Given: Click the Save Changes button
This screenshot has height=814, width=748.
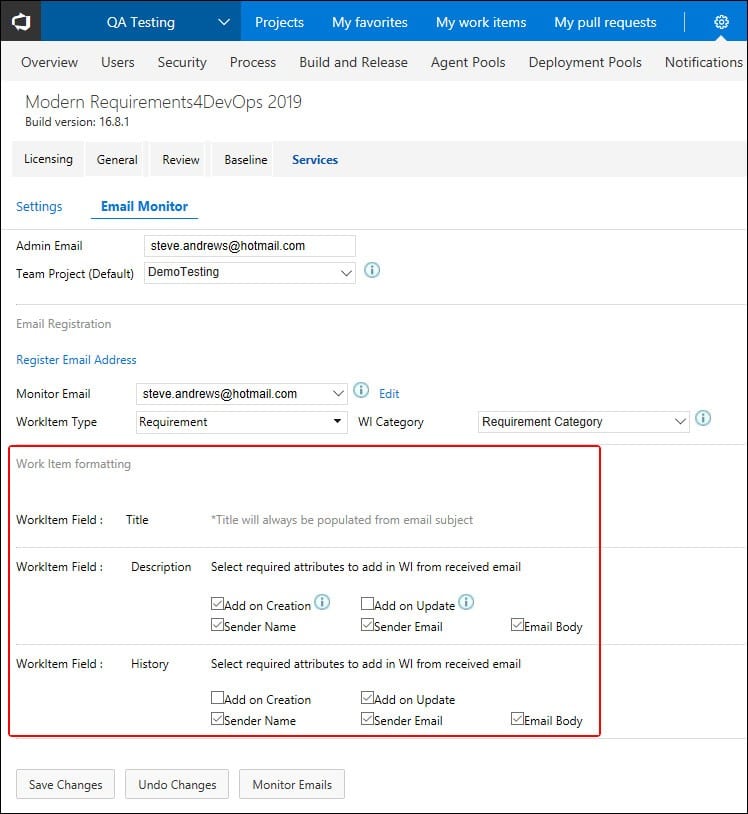Looking at the screenshot, I should 65,784.
